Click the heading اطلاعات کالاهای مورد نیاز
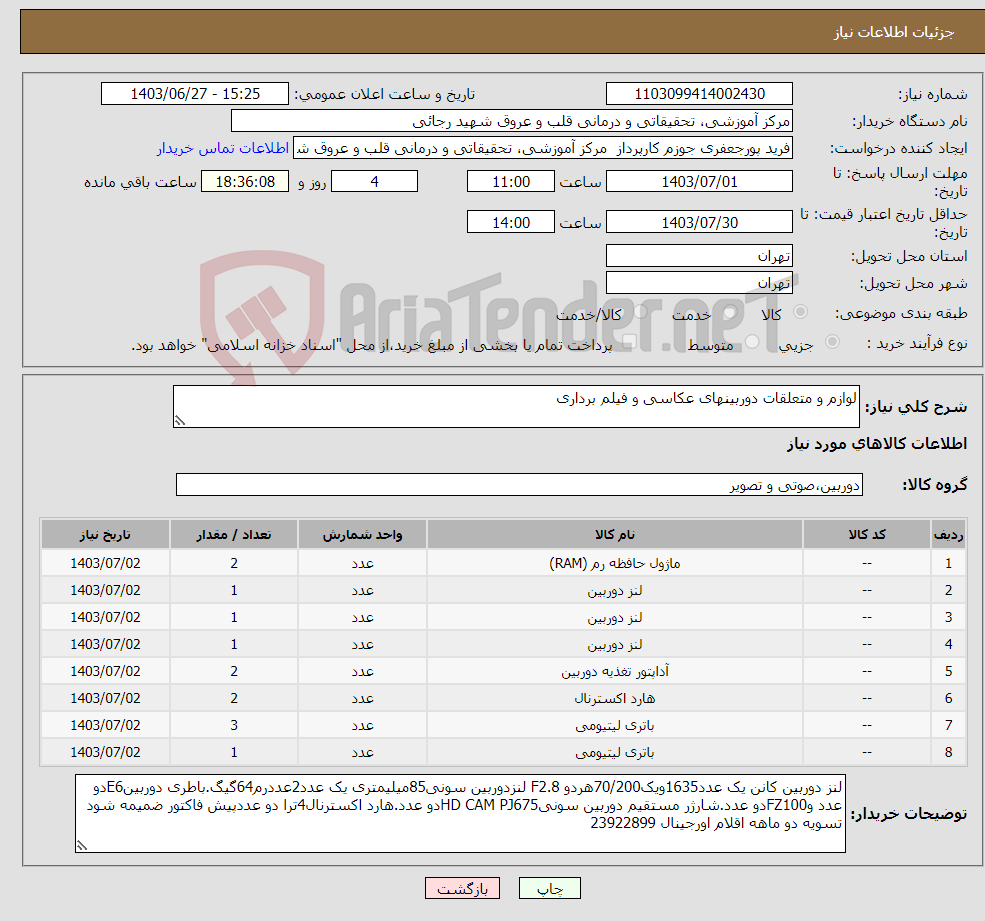This screenshot has width=985, height=921. [876, 444]
